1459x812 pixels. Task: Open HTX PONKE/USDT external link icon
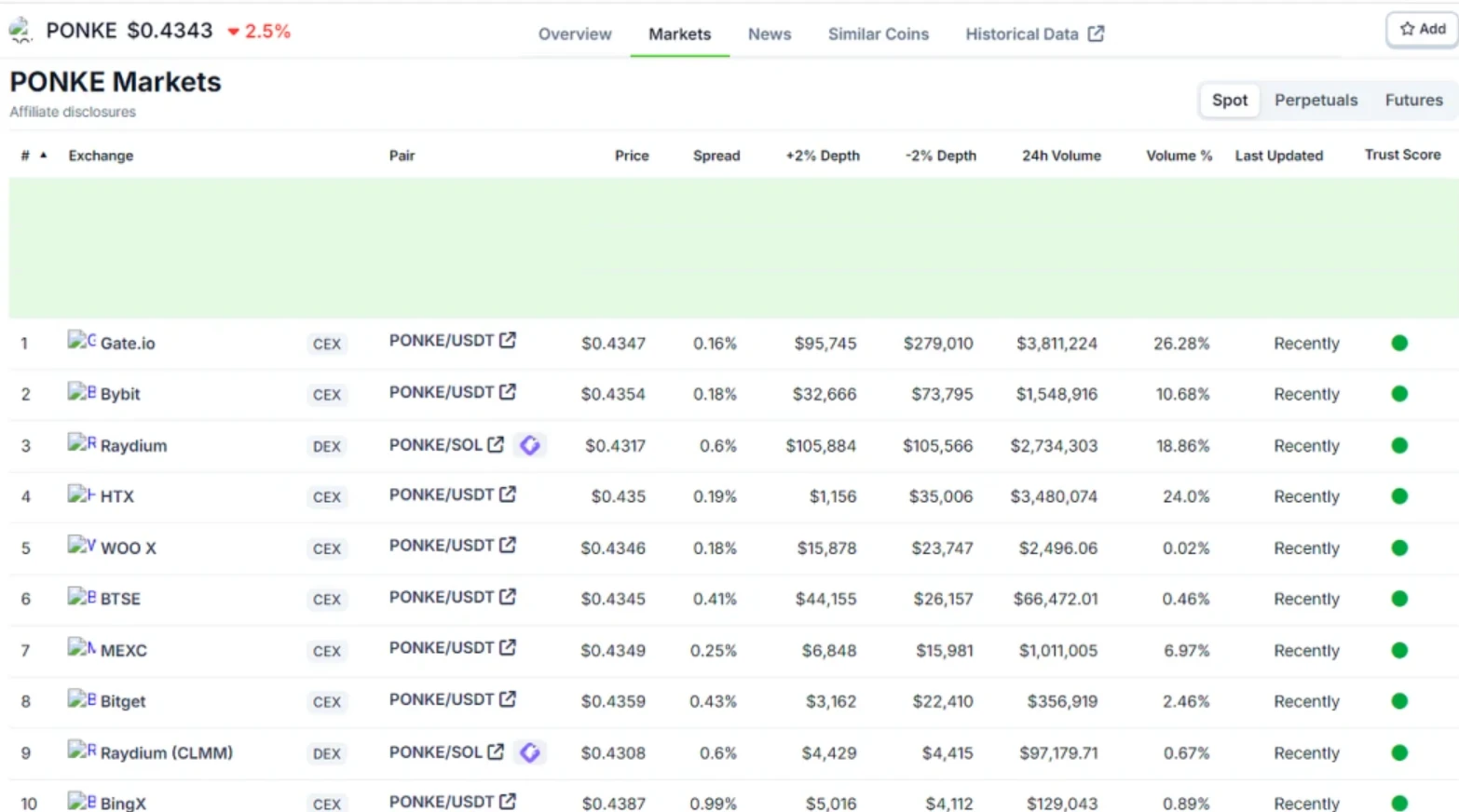(507, 494)
